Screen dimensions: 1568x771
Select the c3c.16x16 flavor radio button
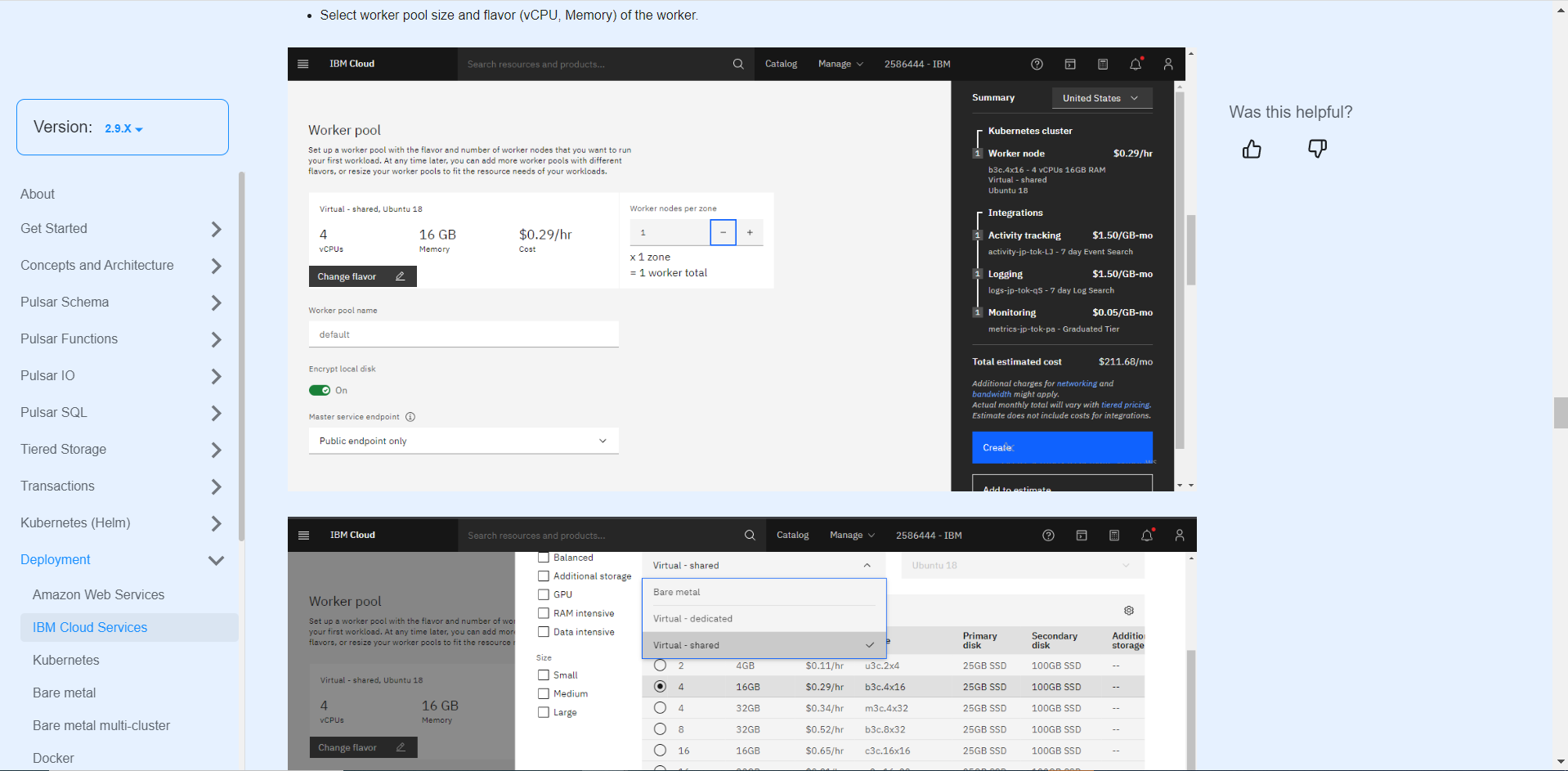tap(661, 751)
